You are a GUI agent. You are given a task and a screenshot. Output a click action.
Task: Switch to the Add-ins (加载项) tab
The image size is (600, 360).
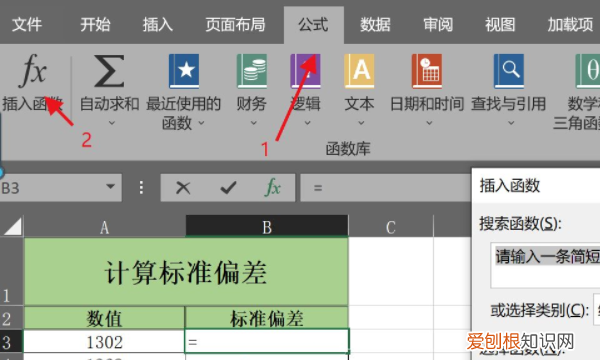(570, 25)
